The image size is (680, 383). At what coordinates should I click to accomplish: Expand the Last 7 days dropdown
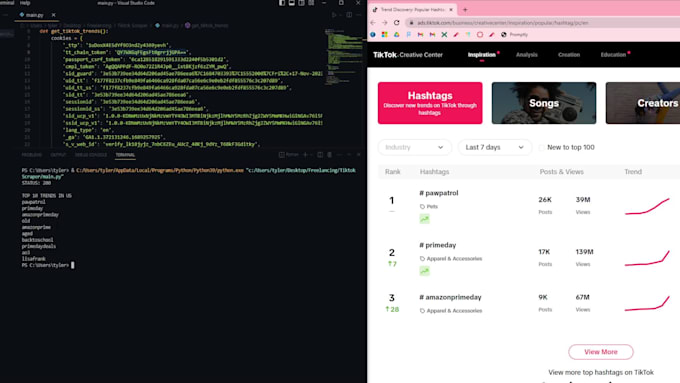click(494, 147)
